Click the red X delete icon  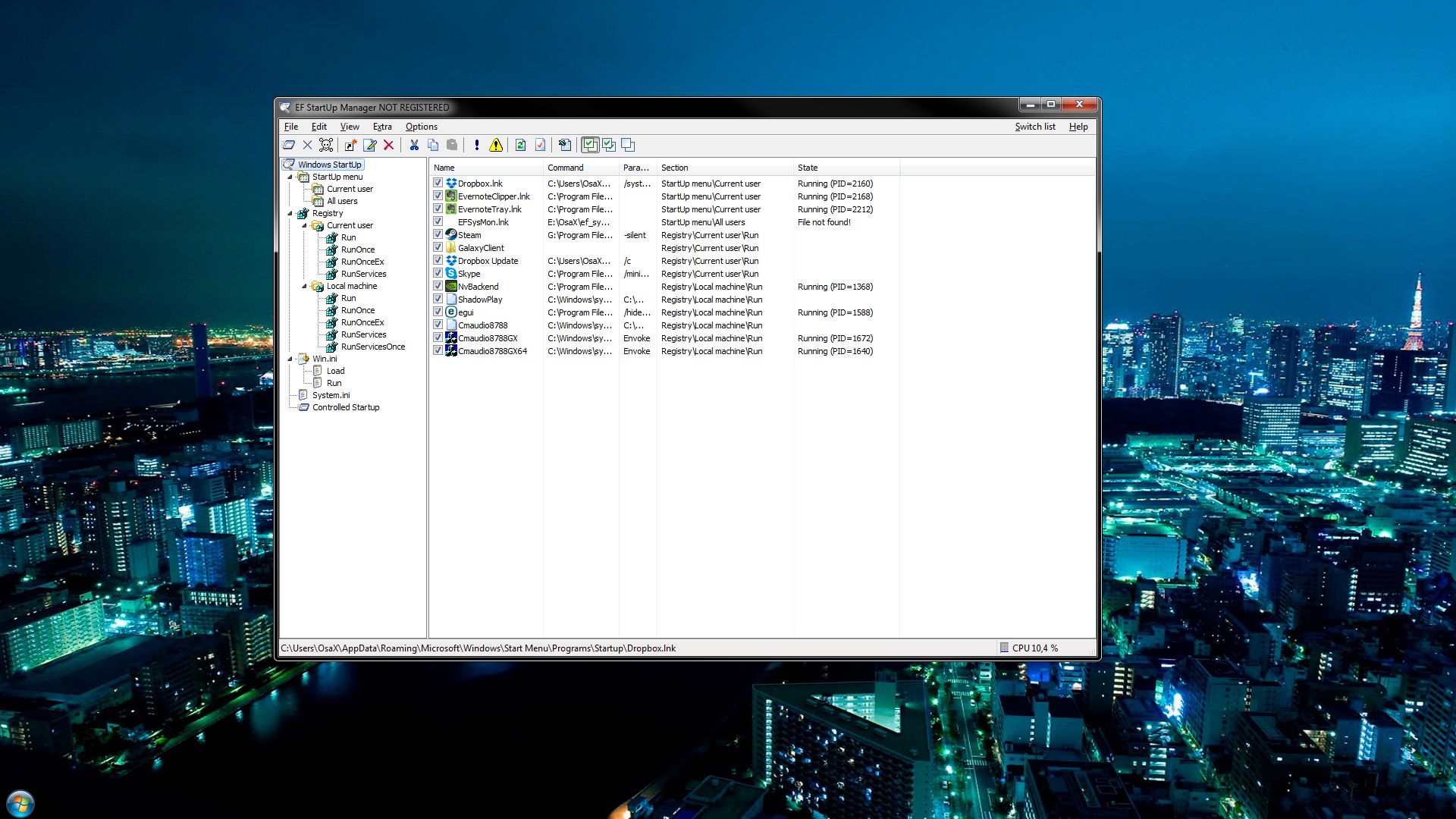[389, 145]
